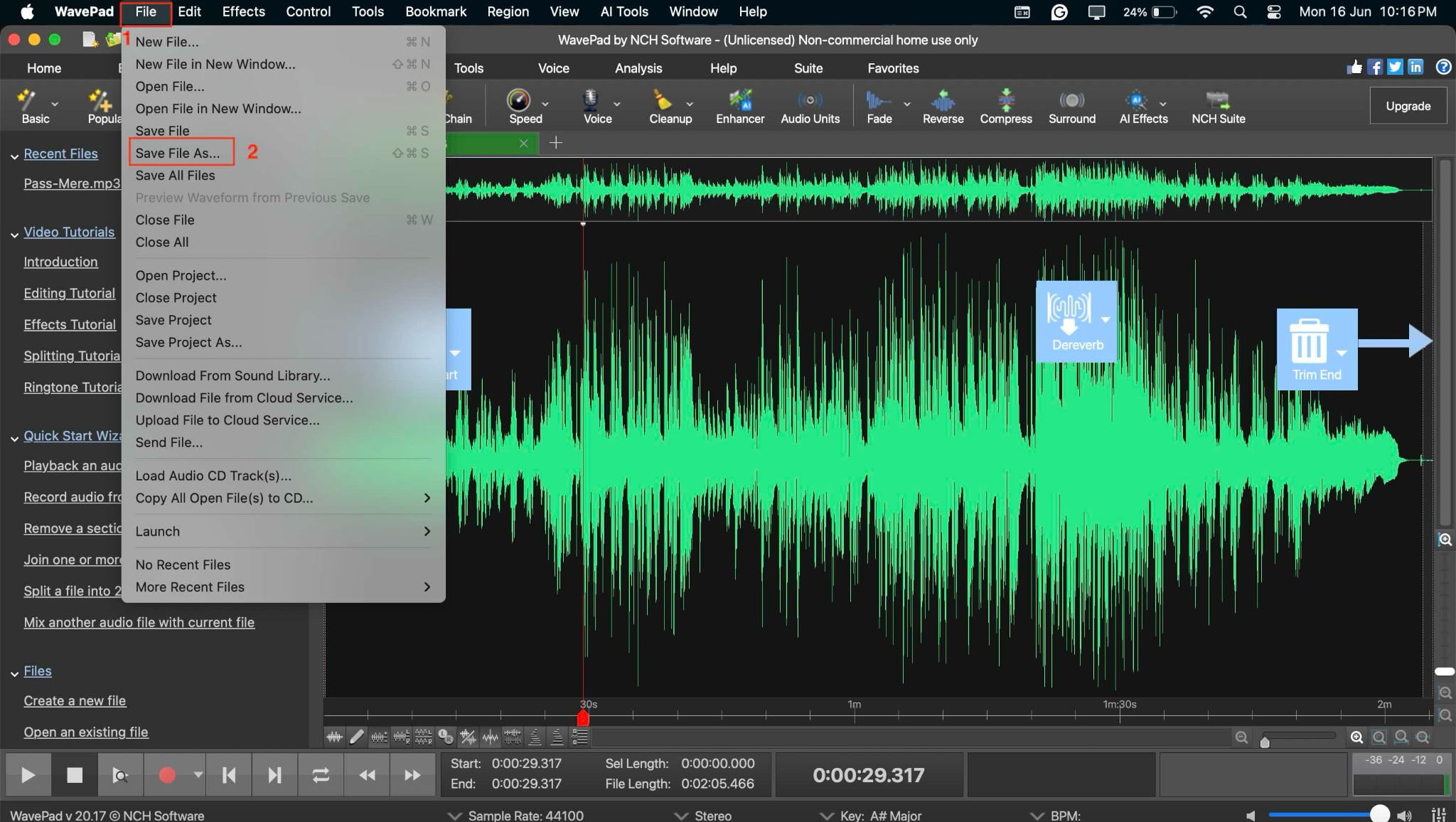
Task: Open the Editing Tutorial link
Action: (x=69, y=293)
